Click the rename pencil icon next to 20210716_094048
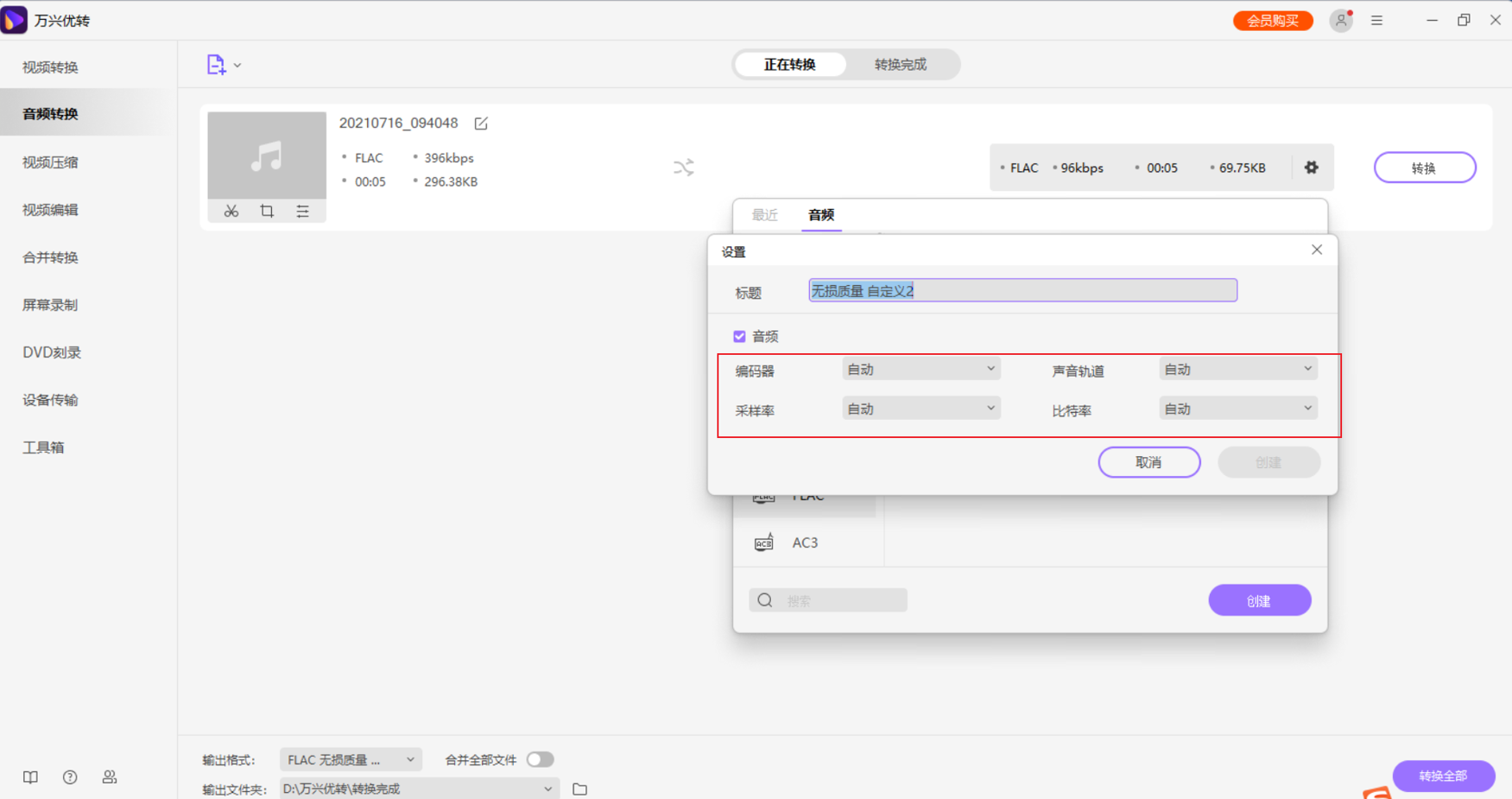 480,124
